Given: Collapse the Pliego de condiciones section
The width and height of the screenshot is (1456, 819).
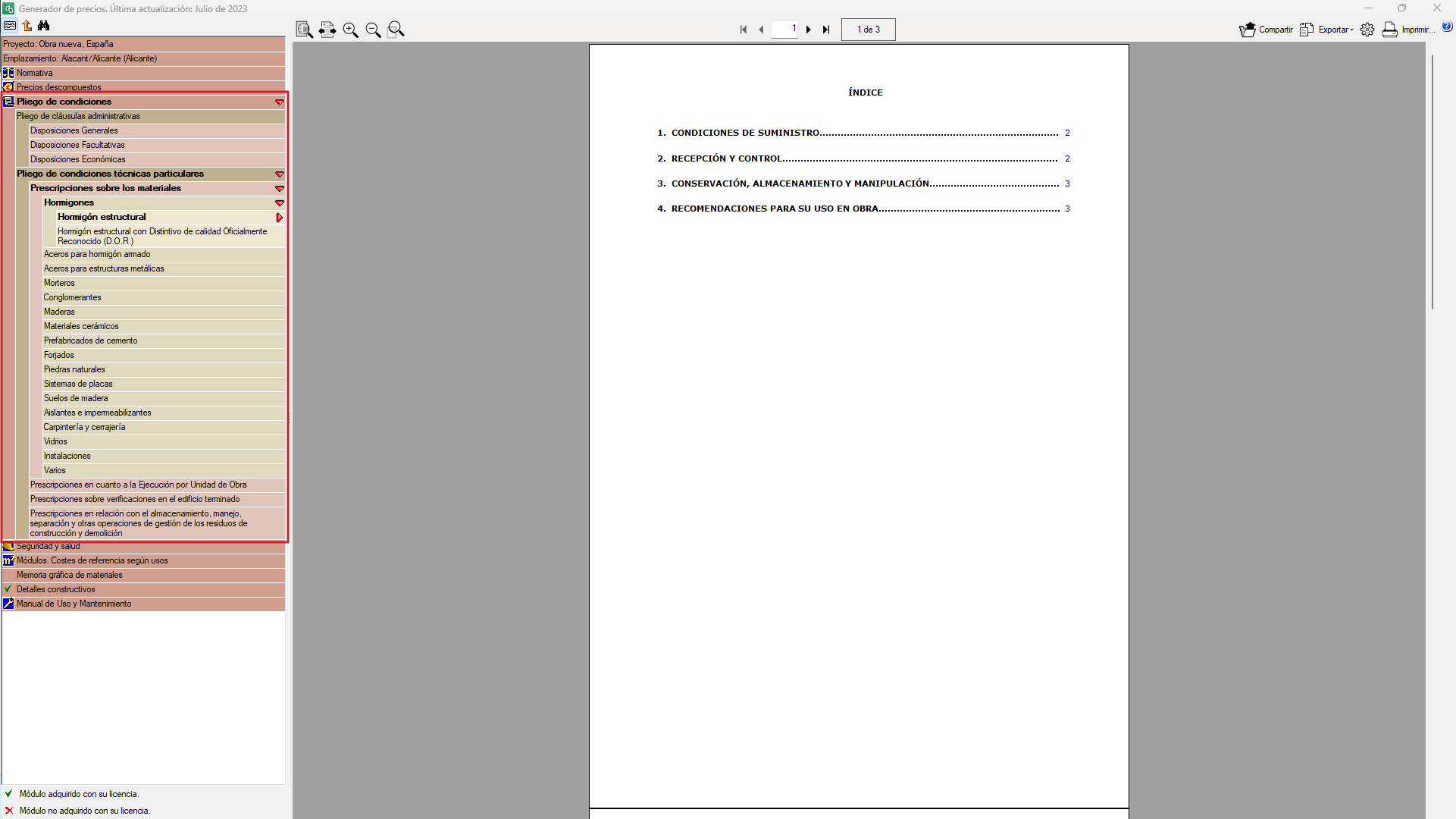Looking at the screenshot, I should 280,102.
